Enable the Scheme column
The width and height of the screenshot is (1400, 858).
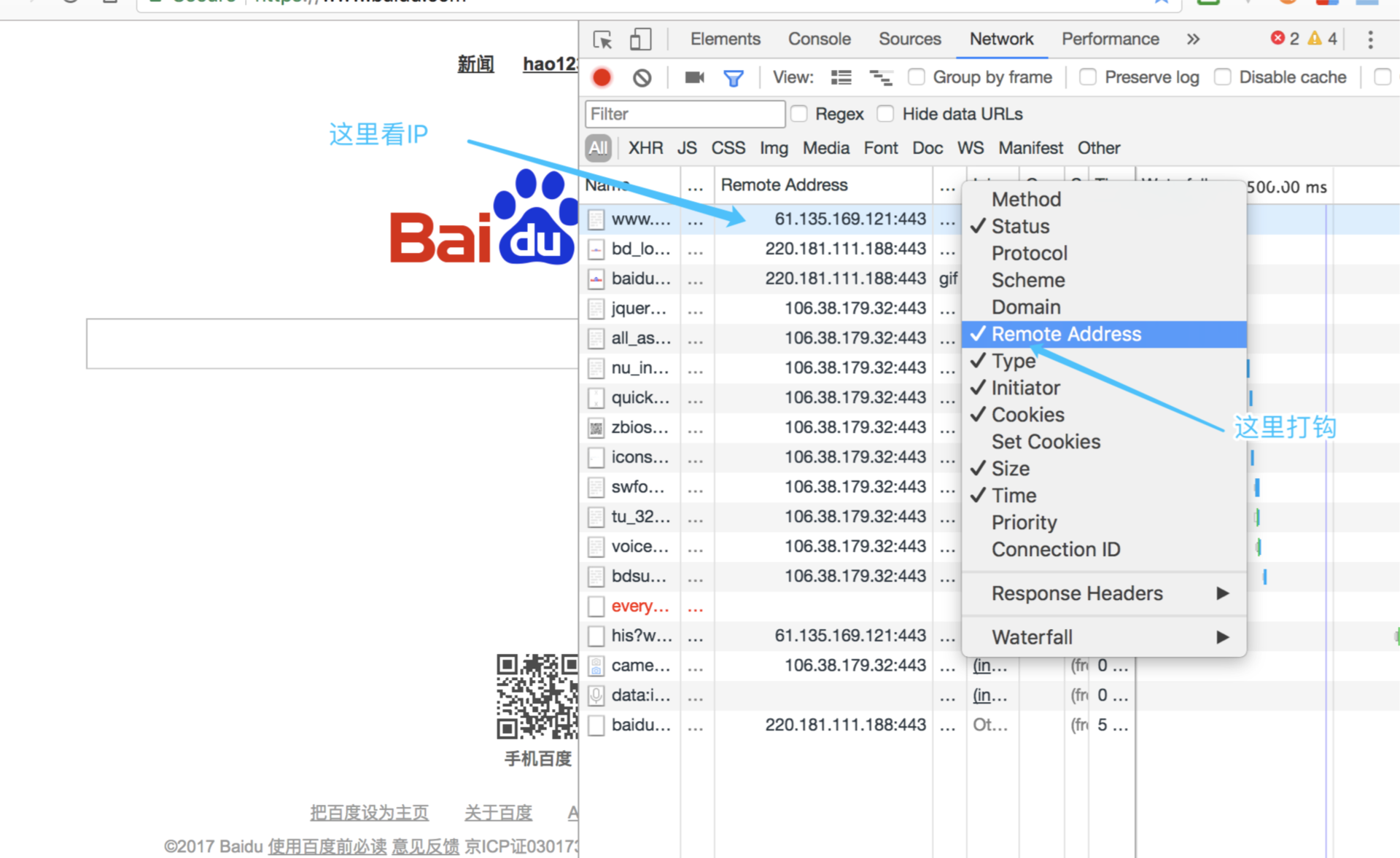point(1104,280)
